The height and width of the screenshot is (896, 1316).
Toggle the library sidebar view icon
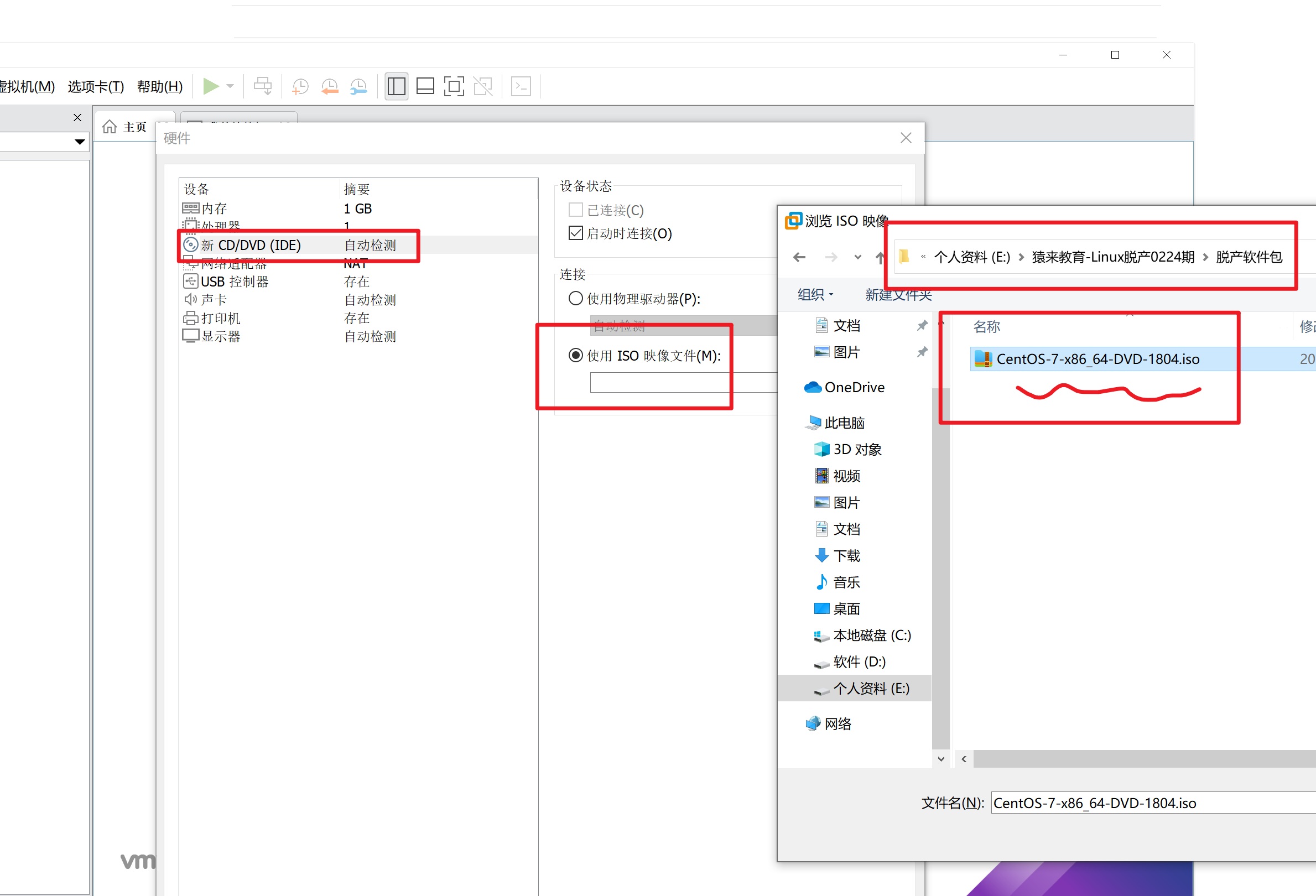click(397, 87)
